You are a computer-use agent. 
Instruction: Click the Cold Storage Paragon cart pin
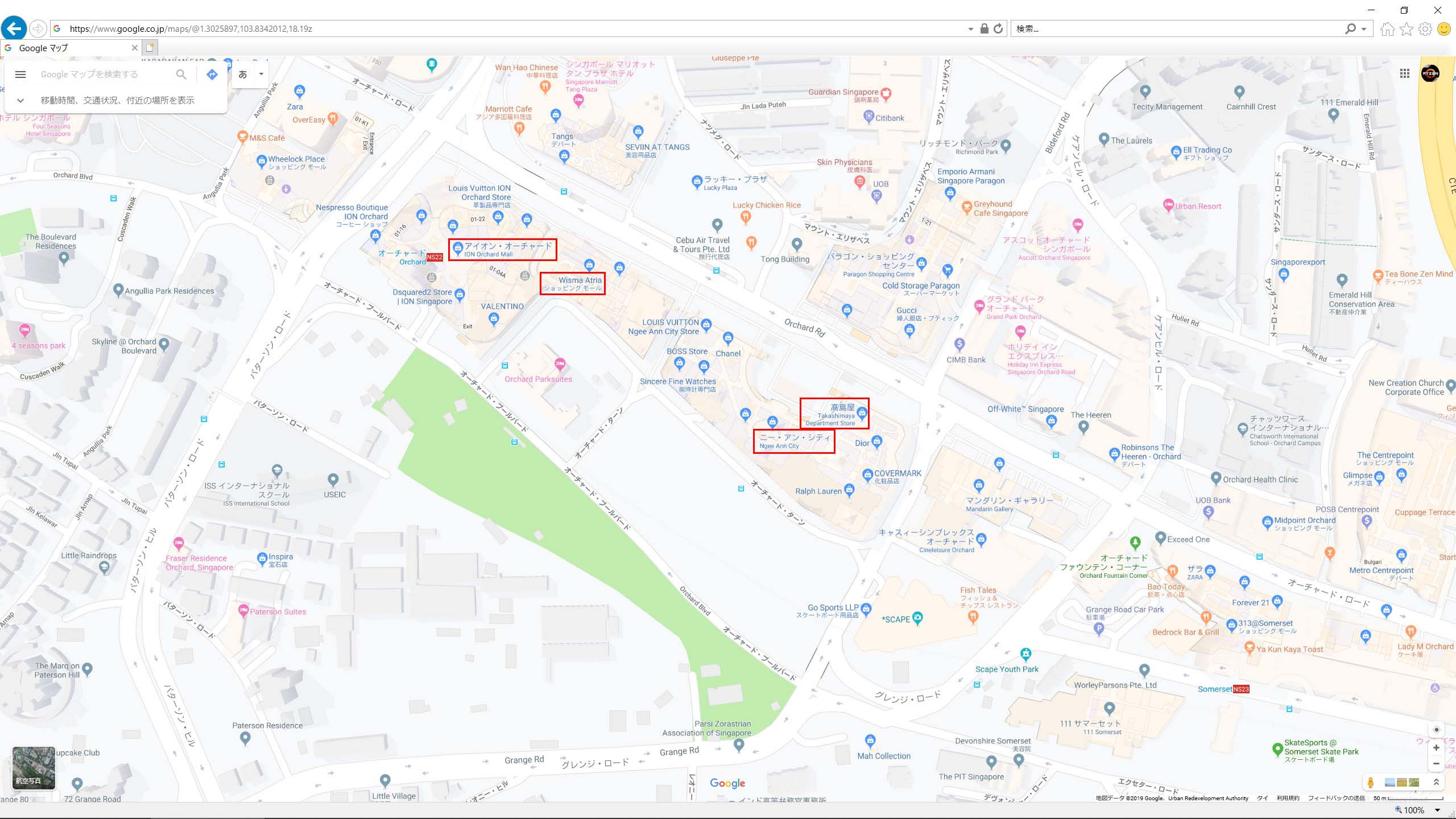[947, 270]
